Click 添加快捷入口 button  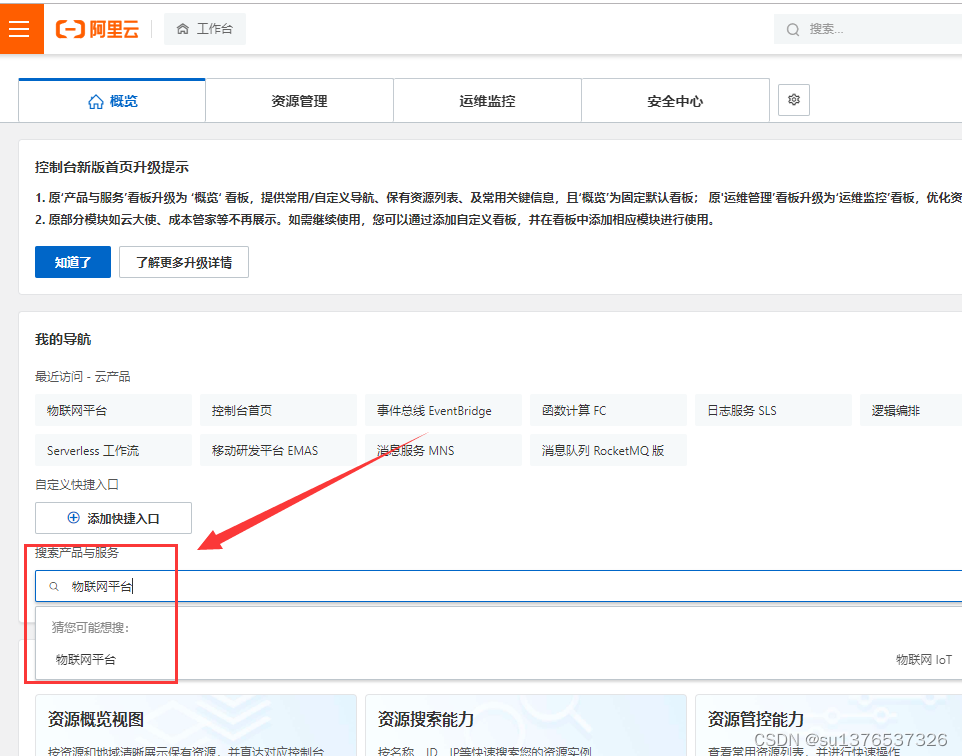tap(114, 518)
